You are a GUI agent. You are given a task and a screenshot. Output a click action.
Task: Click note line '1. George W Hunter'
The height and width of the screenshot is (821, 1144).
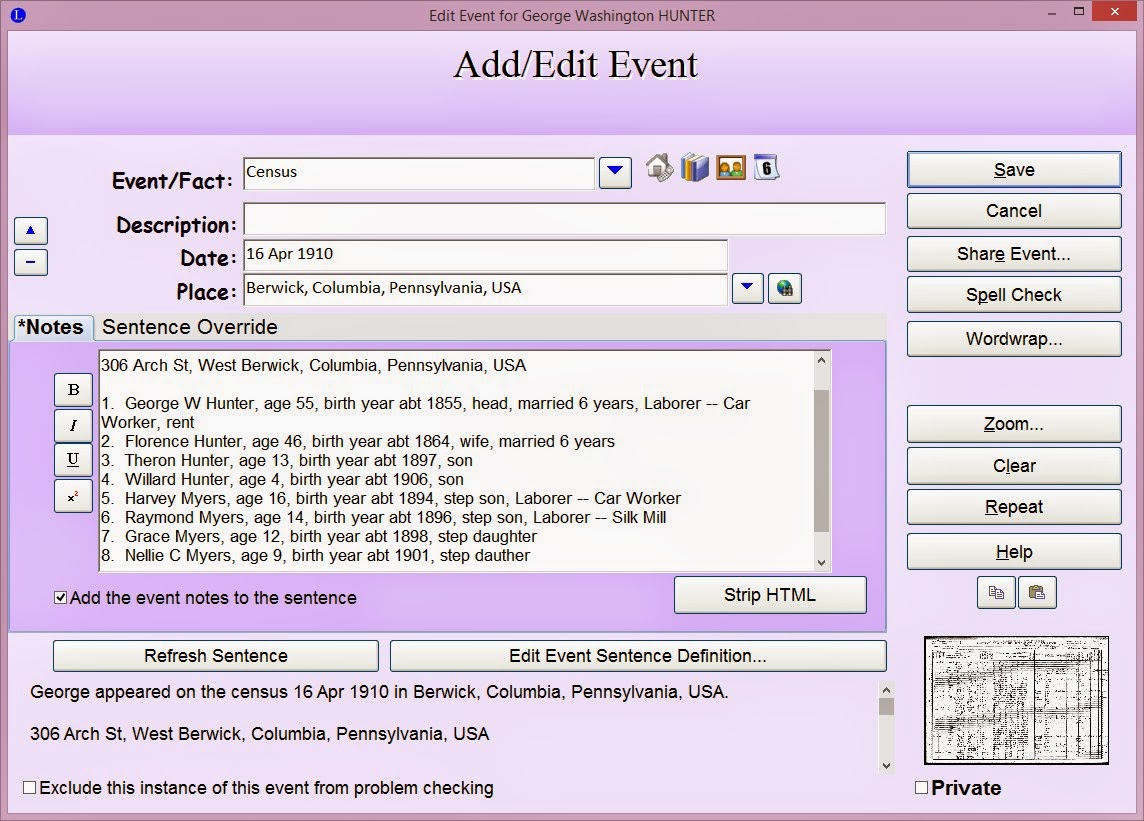(x=425, y=413)
